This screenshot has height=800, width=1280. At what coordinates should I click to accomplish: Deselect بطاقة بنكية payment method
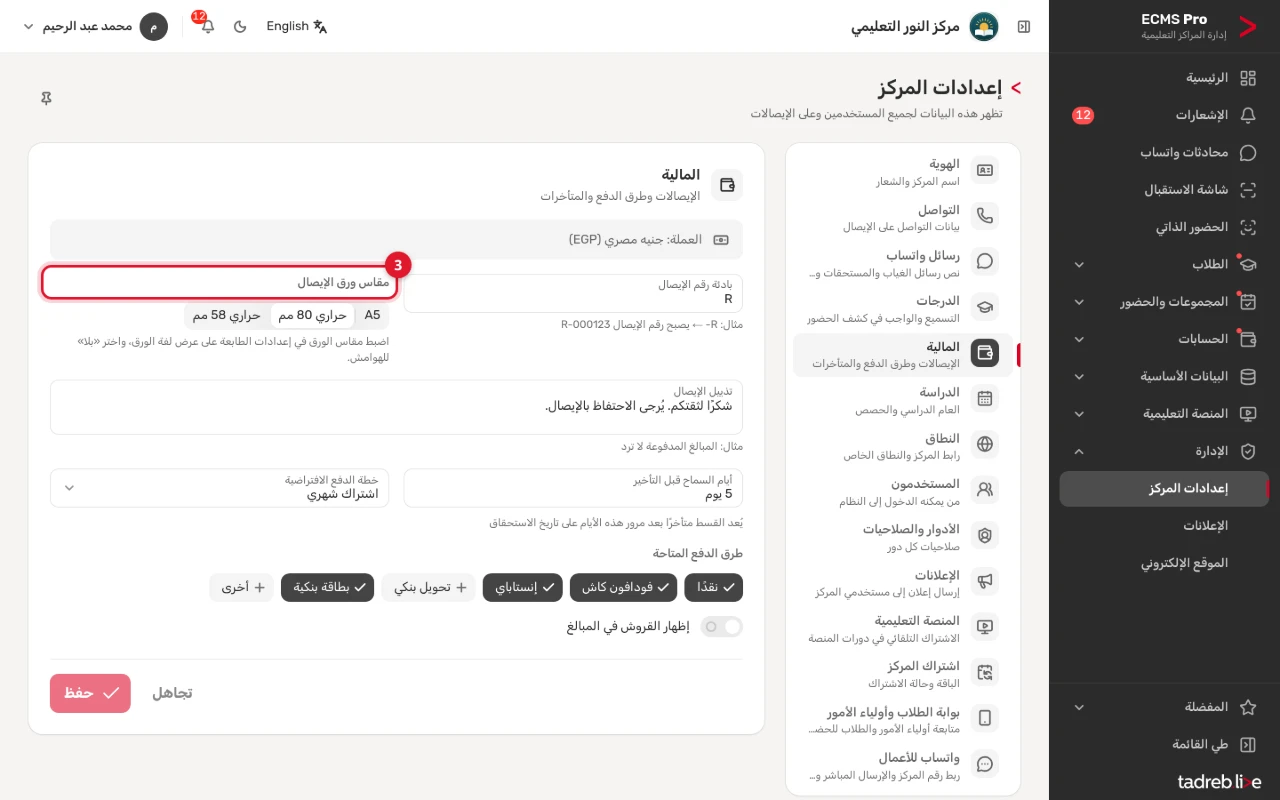tap(327, 588)
